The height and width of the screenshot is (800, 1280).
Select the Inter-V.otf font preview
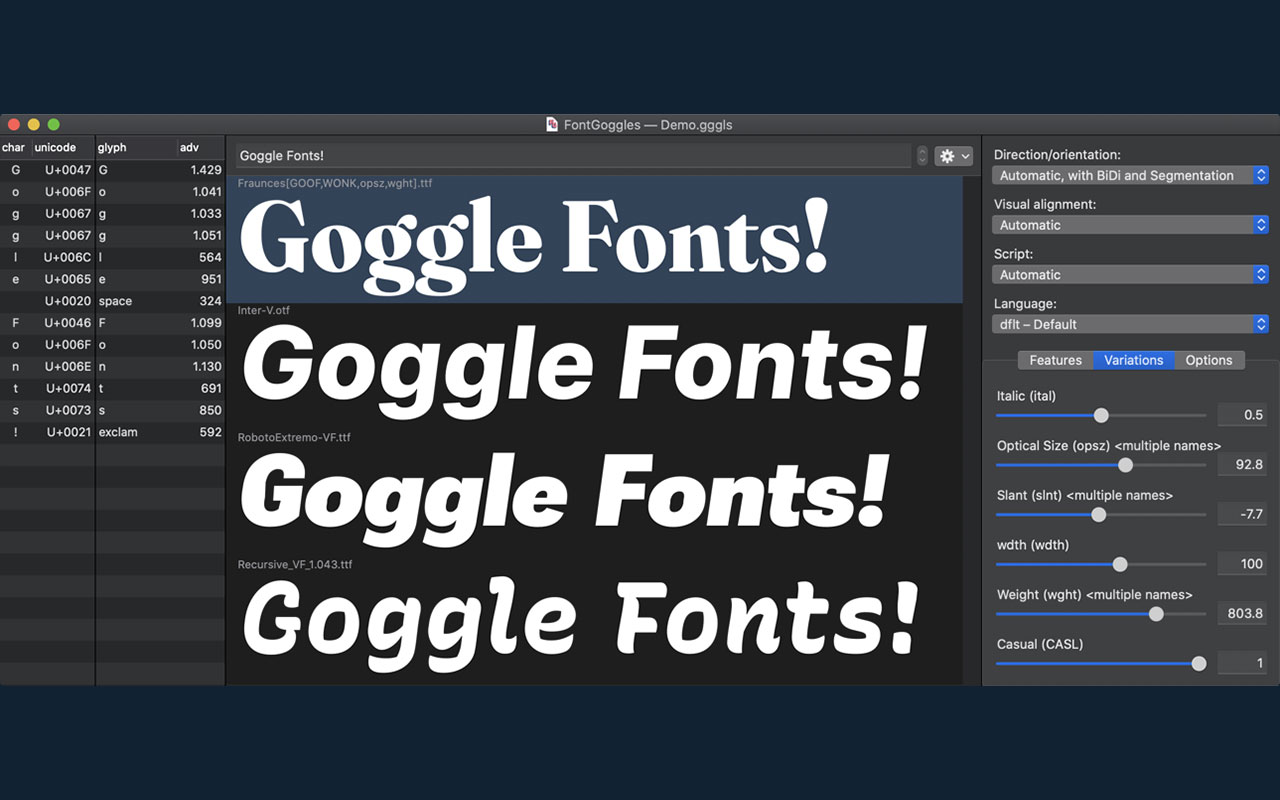(x=595, y=367)
